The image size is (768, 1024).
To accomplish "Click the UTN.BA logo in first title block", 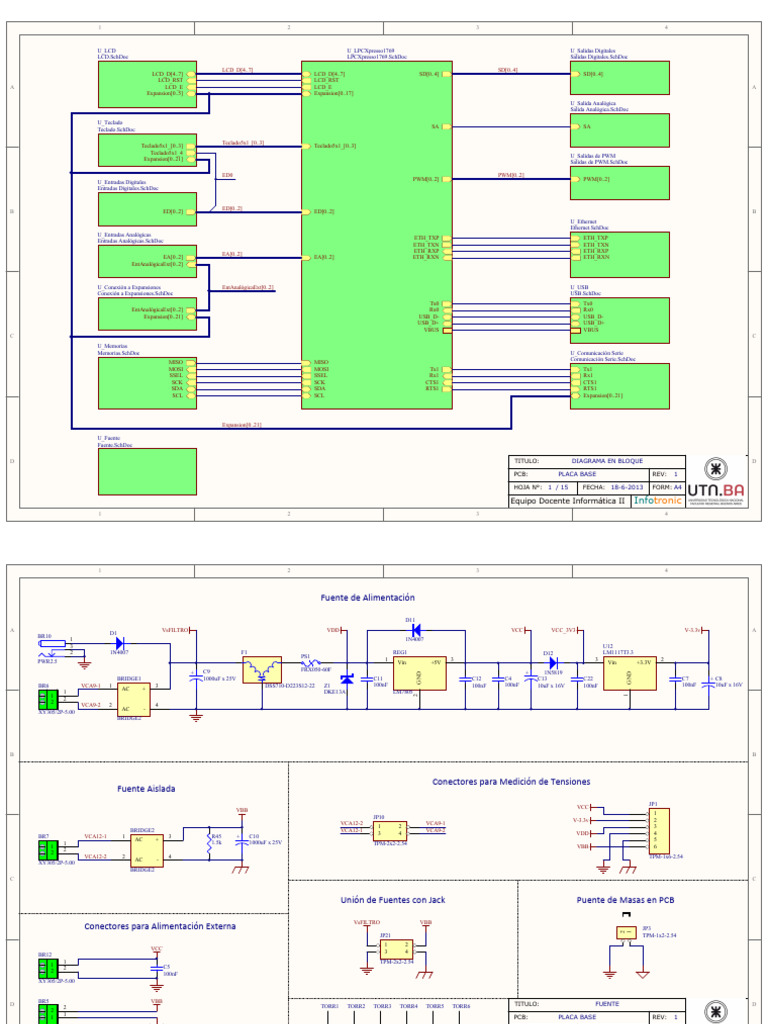I will [x=716, y=481].
